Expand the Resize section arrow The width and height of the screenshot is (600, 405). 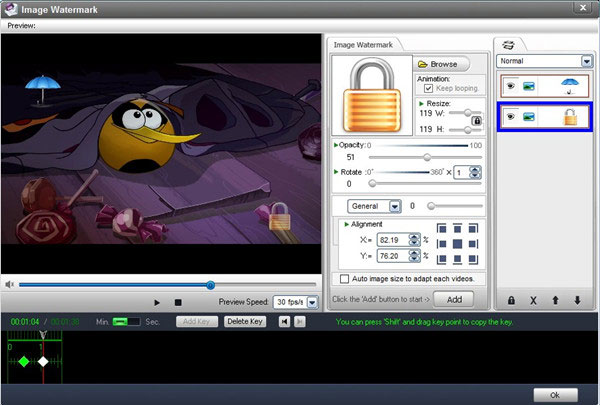(x=421, y=104)
